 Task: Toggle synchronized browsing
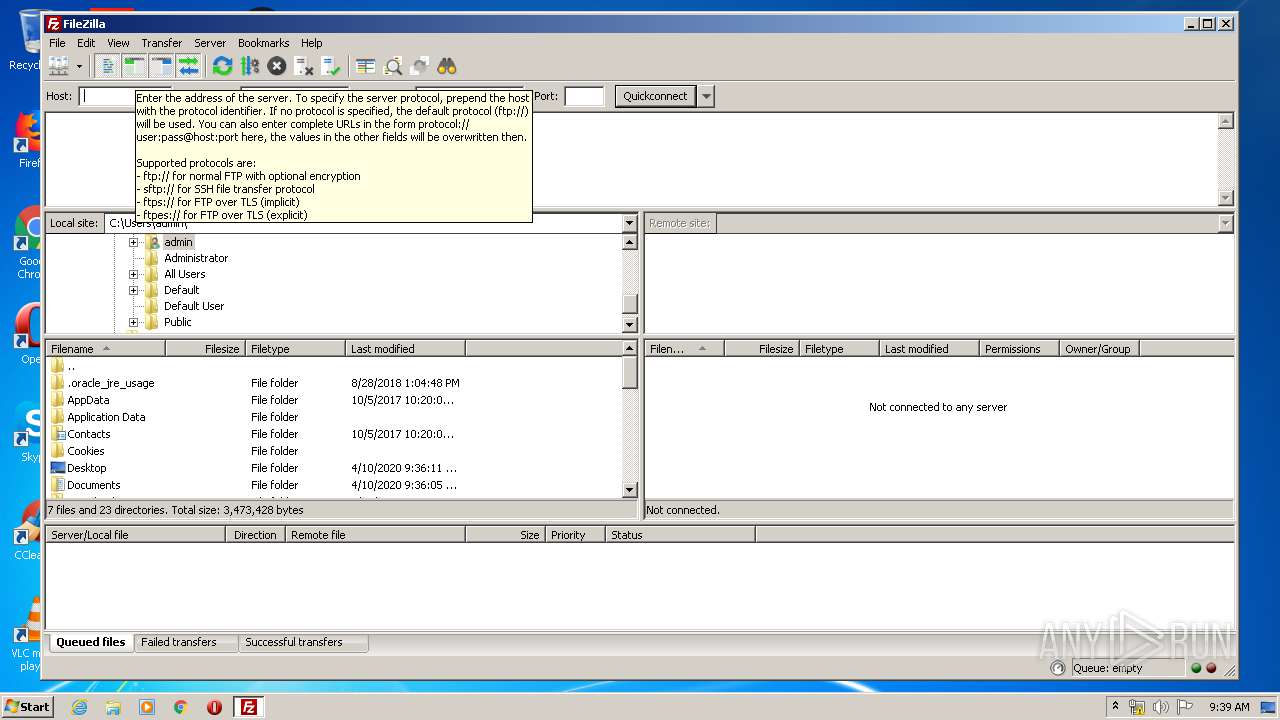point(420,66)
